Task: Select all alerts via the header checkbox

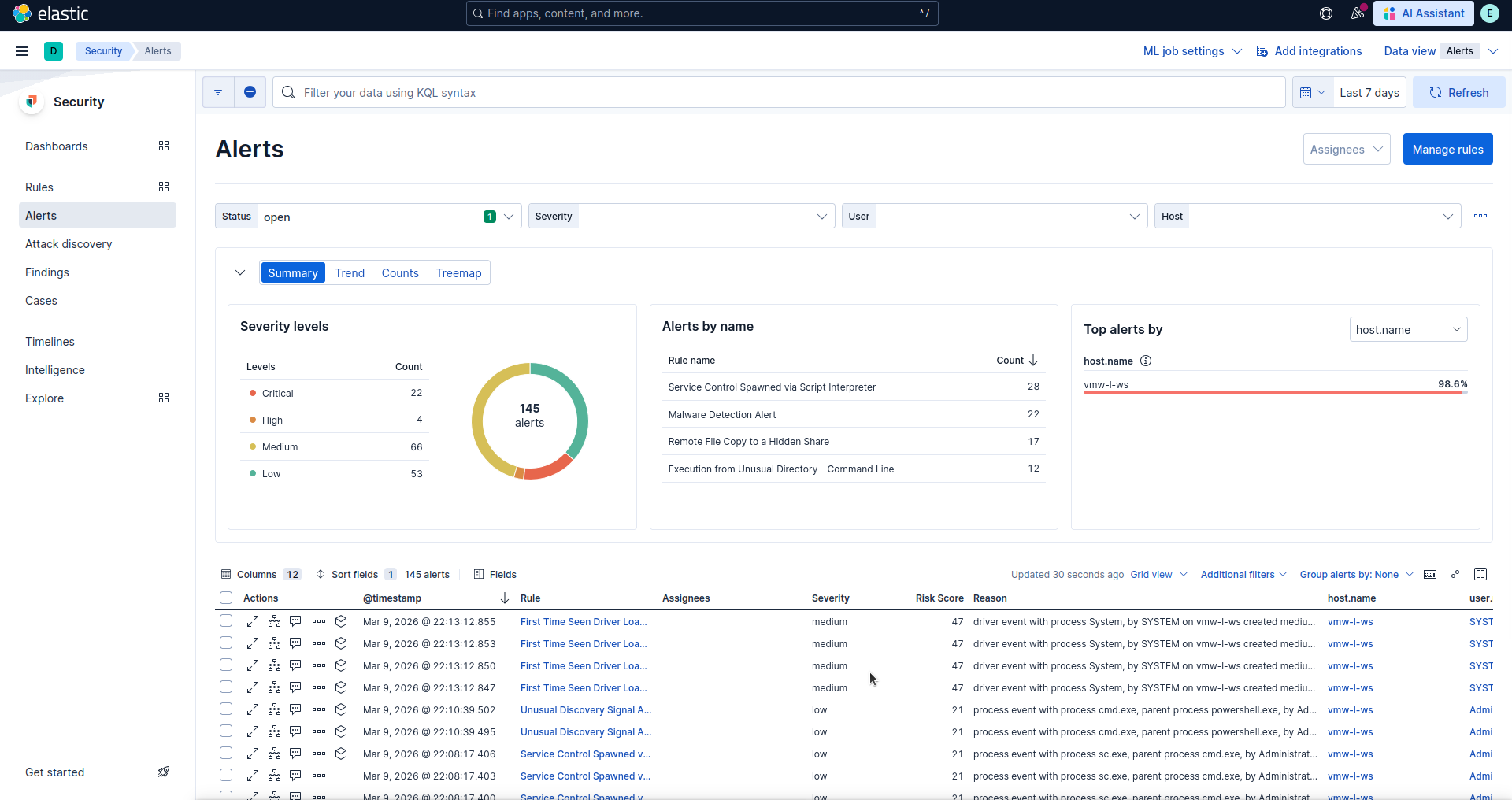Action: click(x=226, y=598)
